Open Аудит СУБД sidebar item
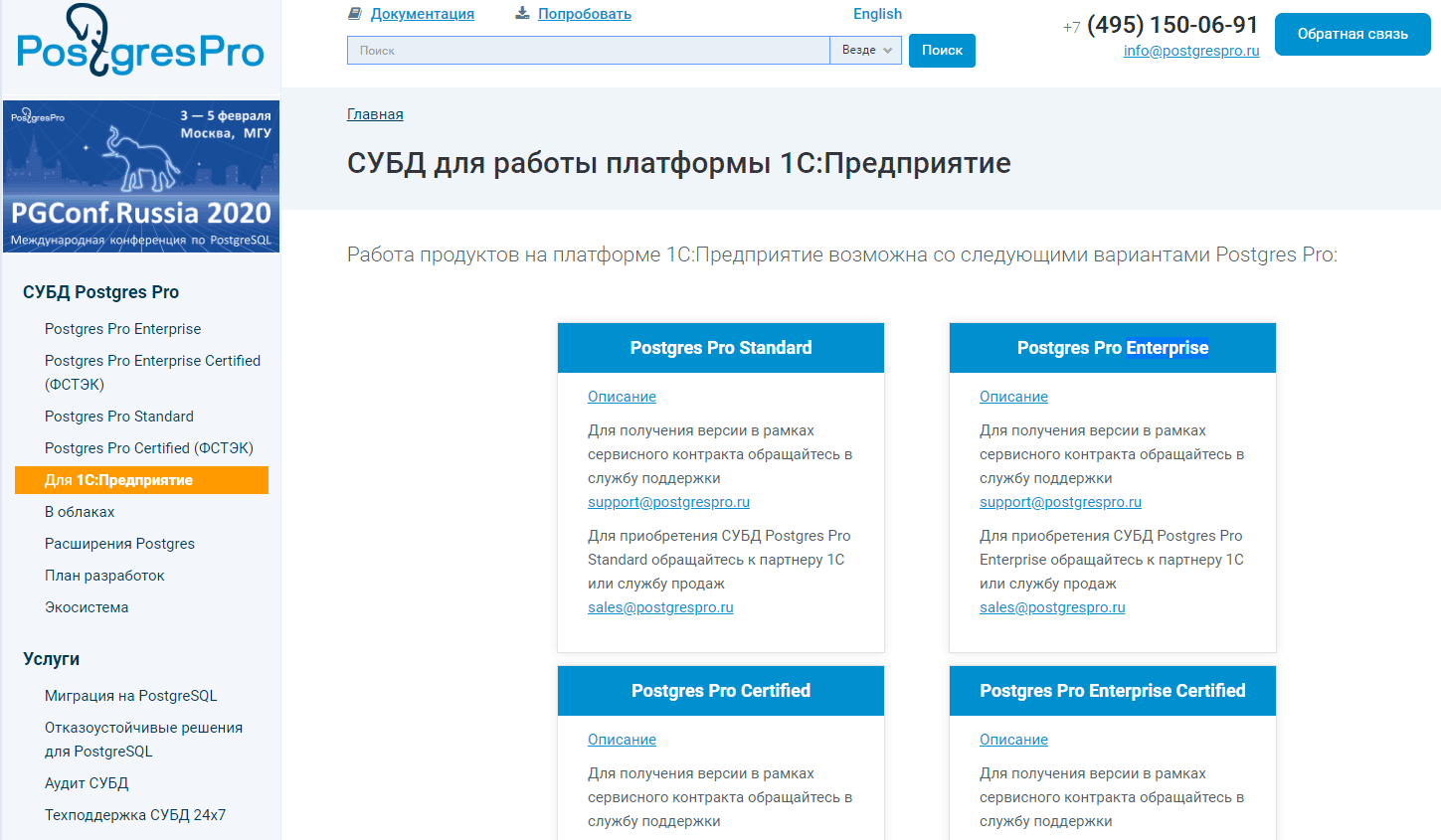 [87, 783]
